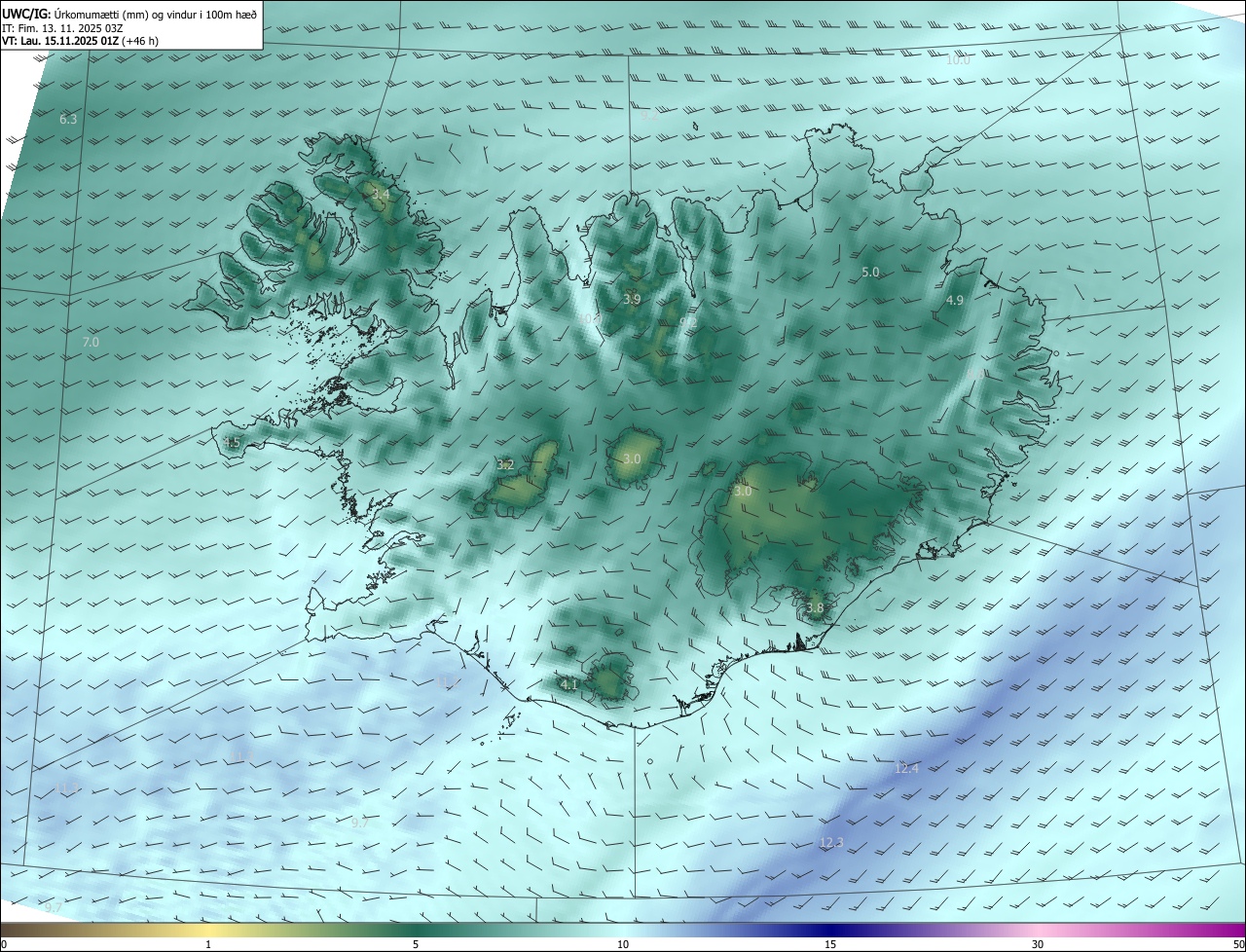The image size is (1246, 952).
Task: Select the 3.2 value beside the western glacier
Action: pyautogui.click(x=505, y=465)
